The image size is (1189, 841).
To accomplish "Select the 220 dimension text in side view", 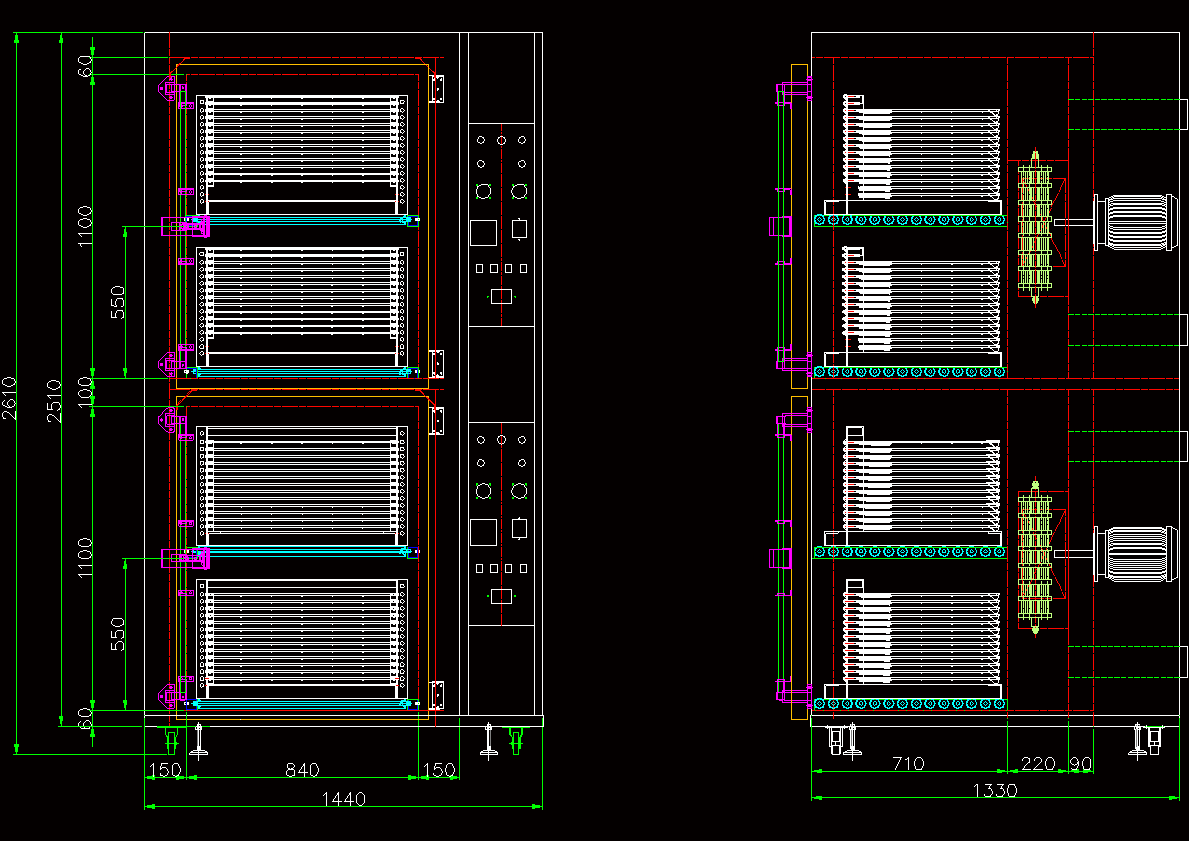I will (x=1038, y=764).
